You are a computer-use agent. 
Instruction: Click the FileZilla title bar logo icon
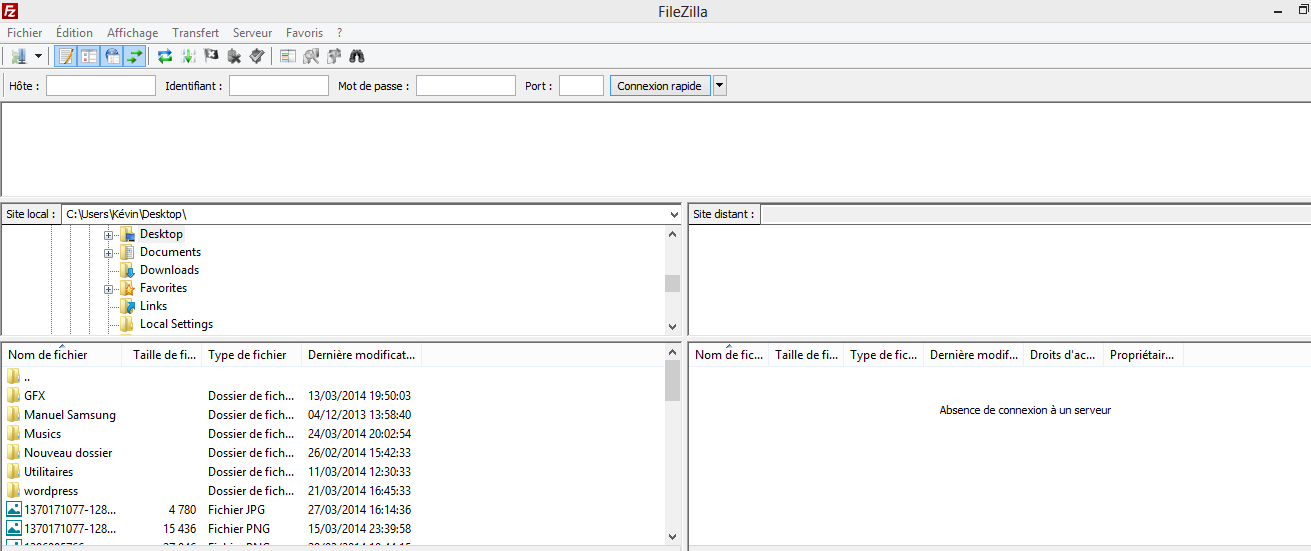10,11
